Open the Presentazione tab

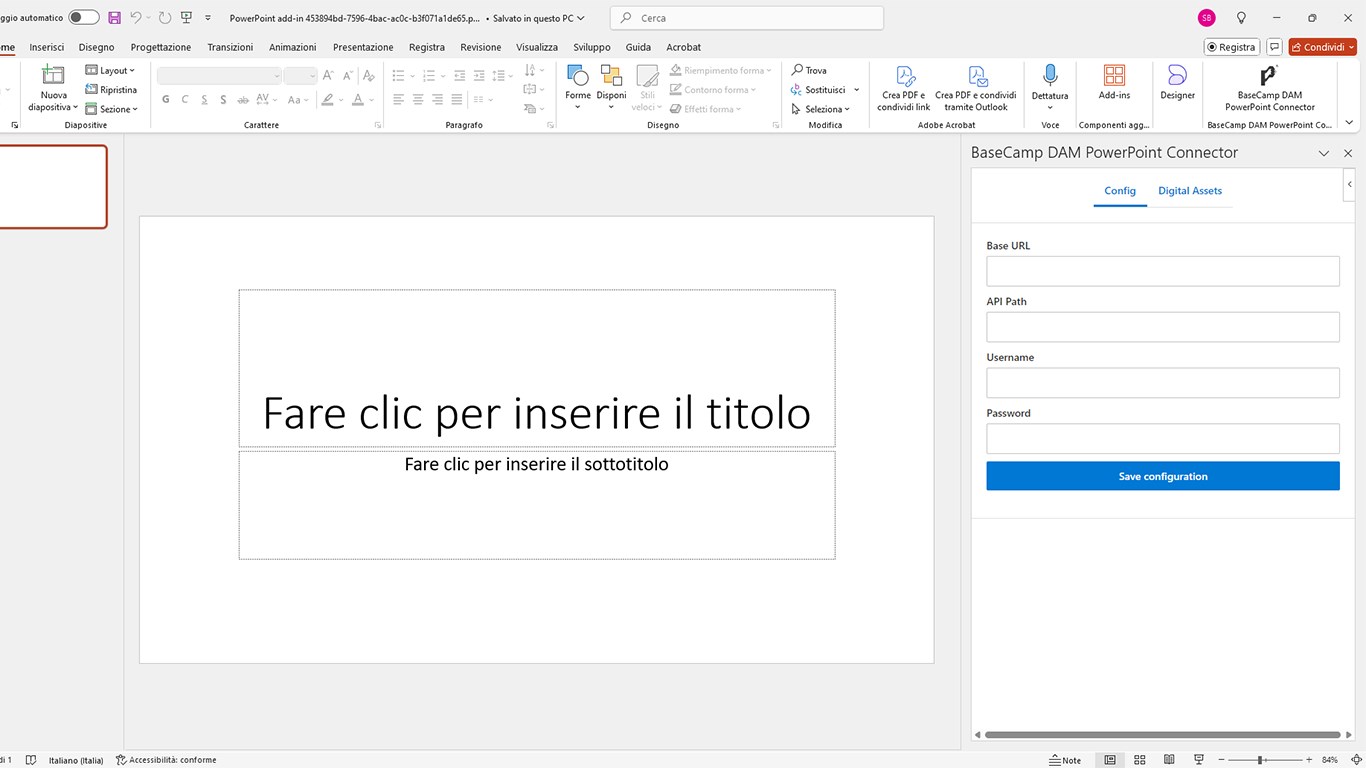(363, 47)
